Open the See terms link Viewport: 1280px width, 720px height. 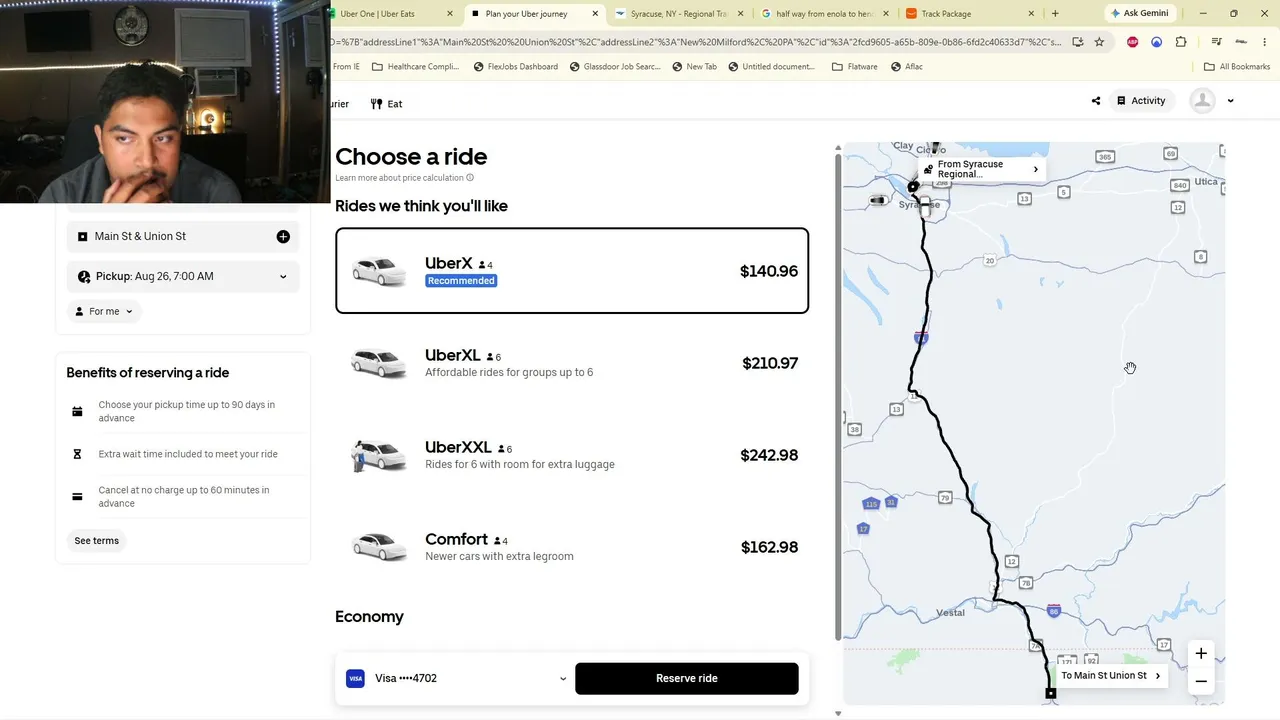(97, 541)
